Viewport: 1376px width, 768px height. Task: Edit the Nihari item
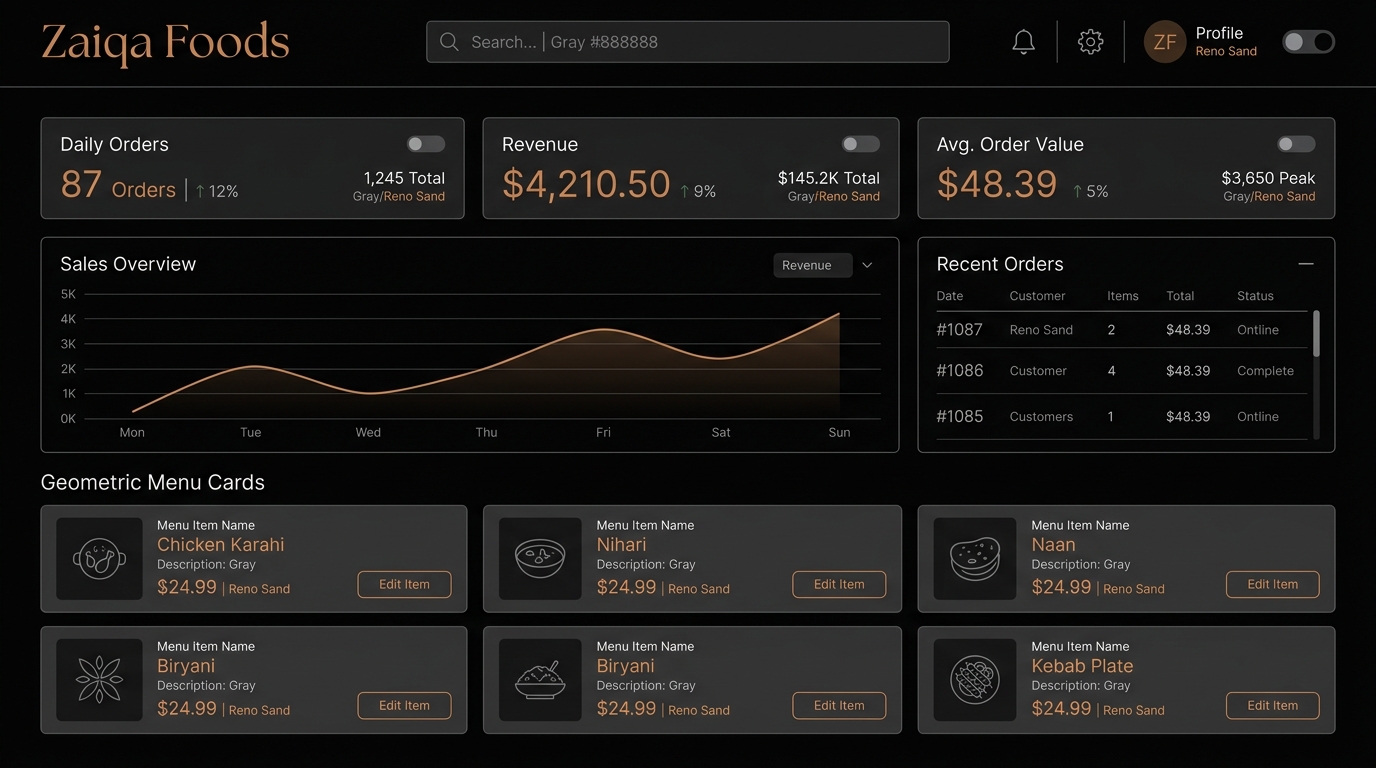point(839,584)
